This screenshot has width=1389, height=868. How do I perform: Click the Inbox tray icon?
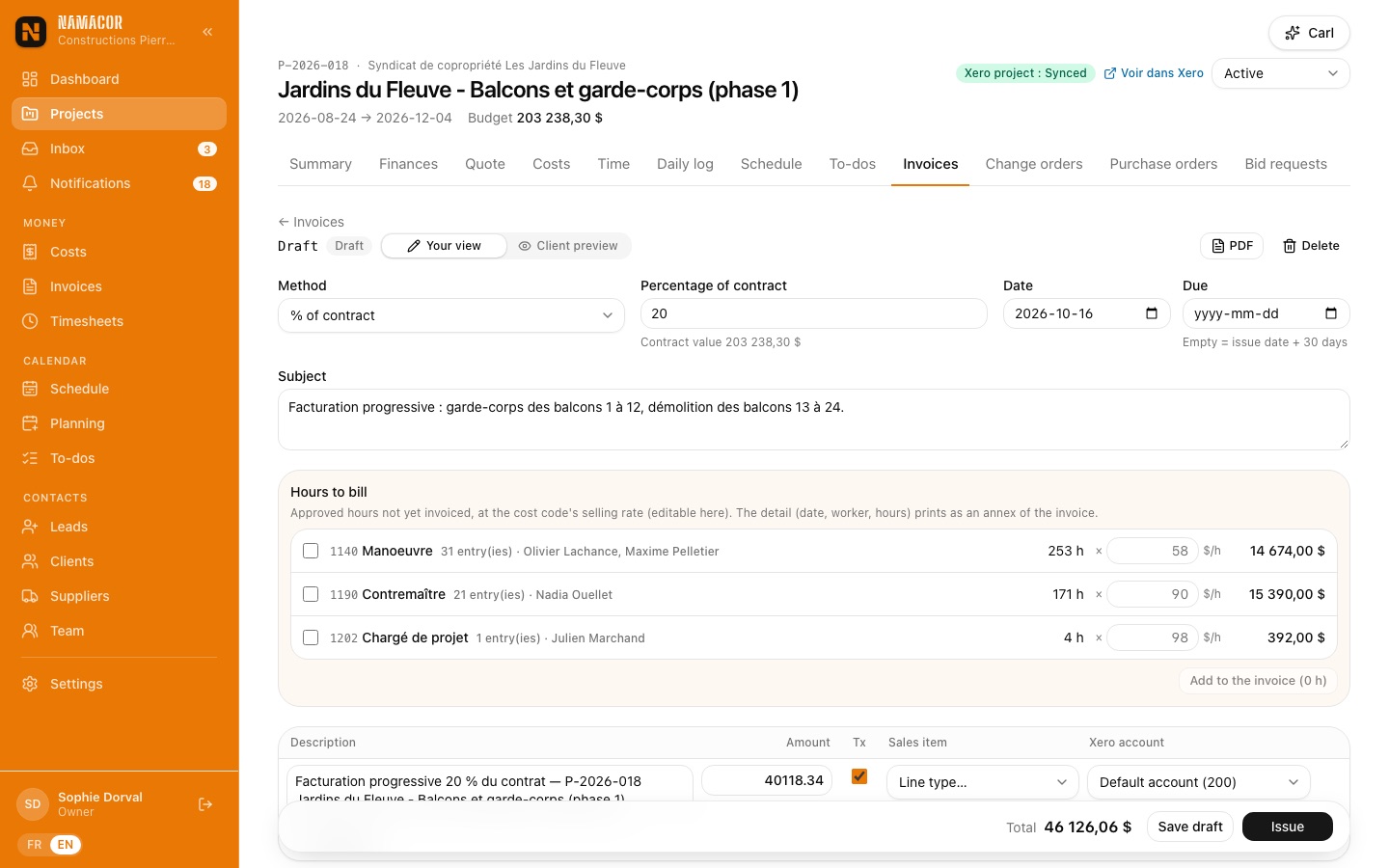[30, 149]
